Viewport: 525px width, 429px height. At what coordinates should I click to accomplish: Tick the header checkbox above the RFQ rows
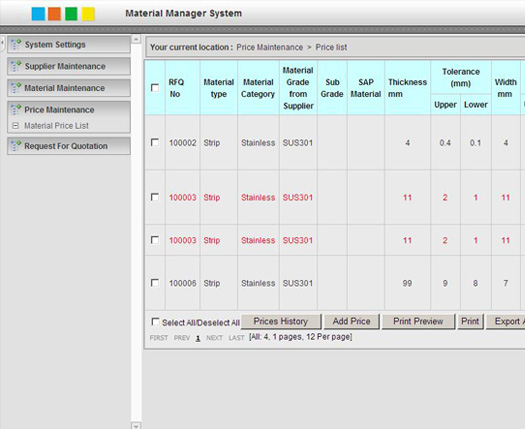tap(155, 88)
